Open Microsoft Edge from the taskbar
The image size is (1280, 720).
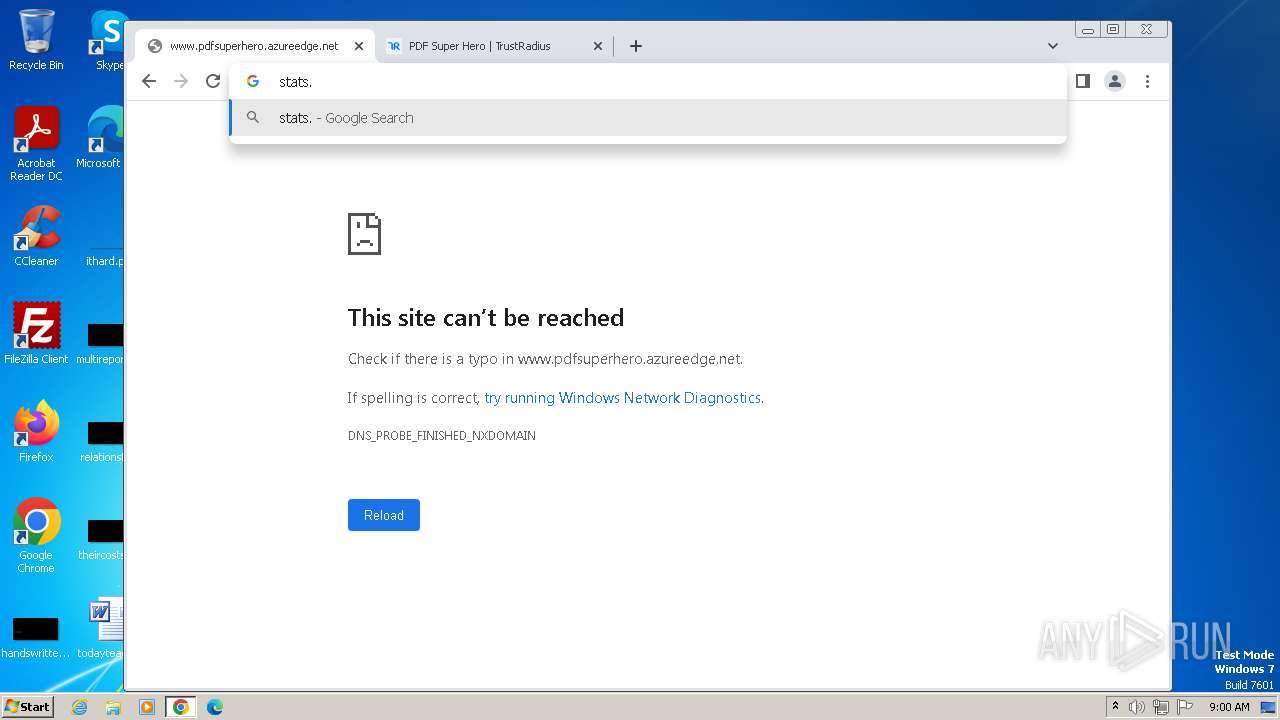click(215, 707)
